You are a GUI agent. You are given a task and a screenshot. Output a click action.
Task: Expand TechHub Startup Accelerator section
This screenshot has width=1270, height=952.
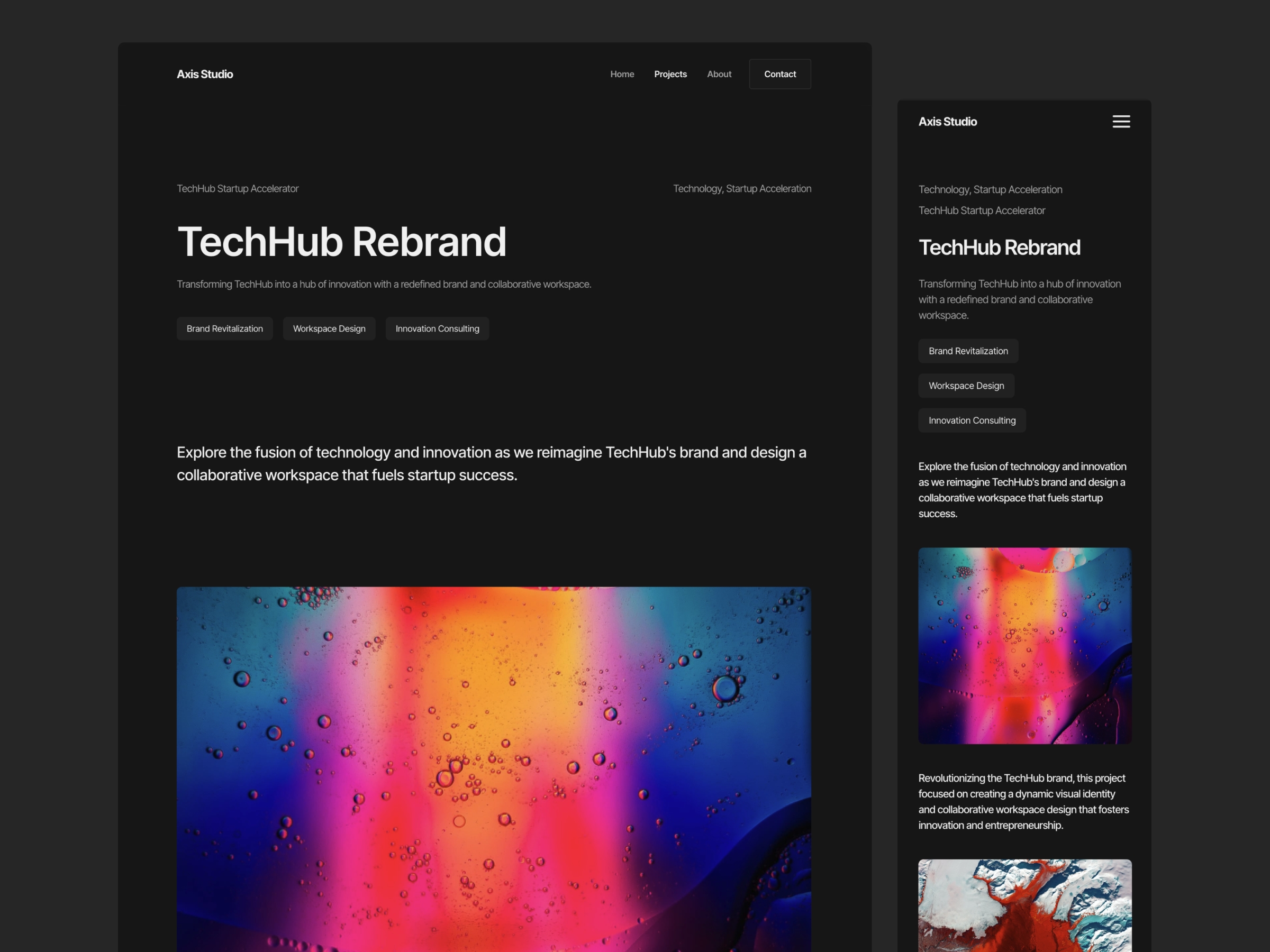point(982,210)
